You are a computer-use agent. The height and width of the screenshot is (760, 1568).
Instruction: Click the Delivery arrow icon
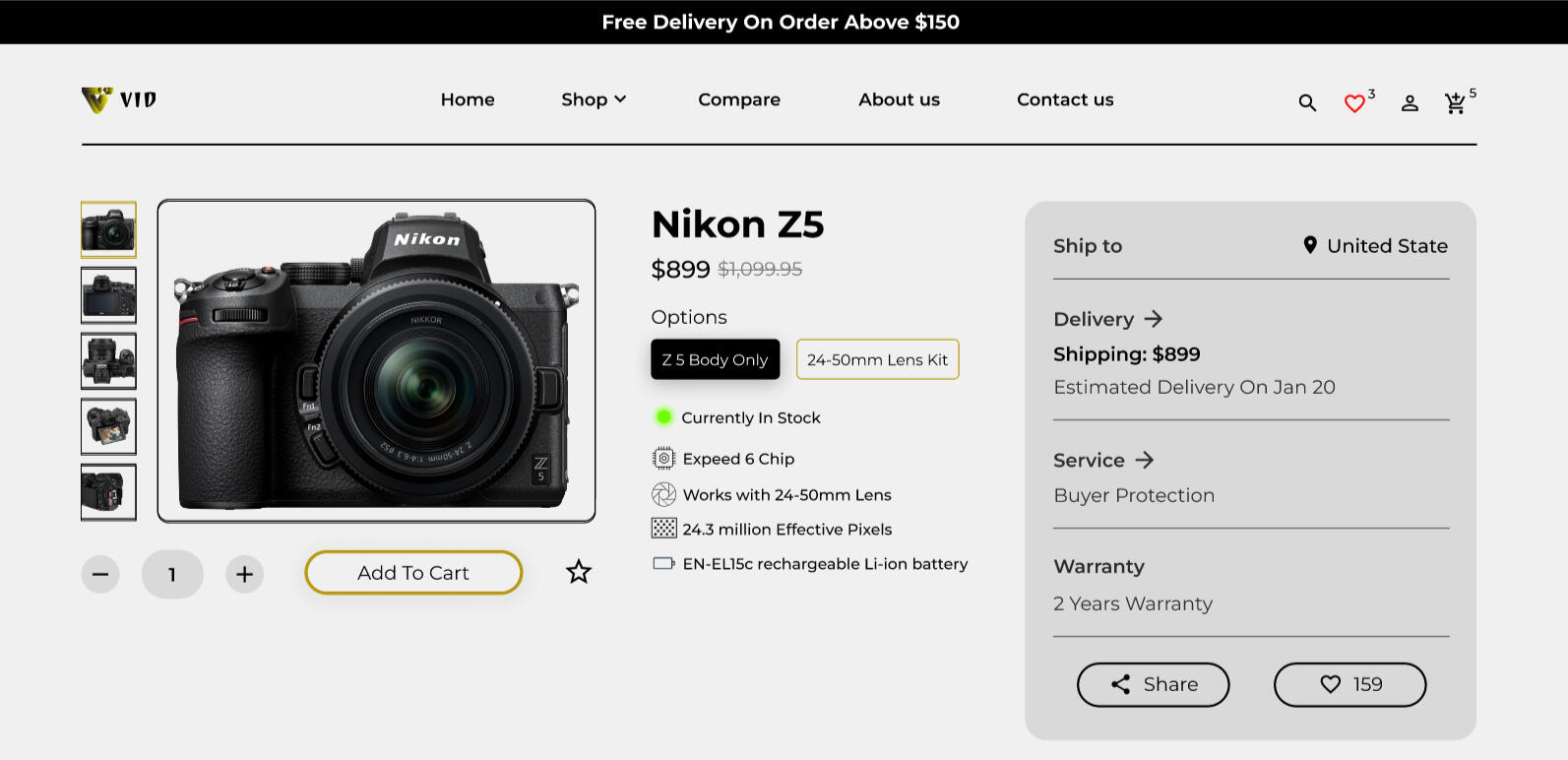1154,319
